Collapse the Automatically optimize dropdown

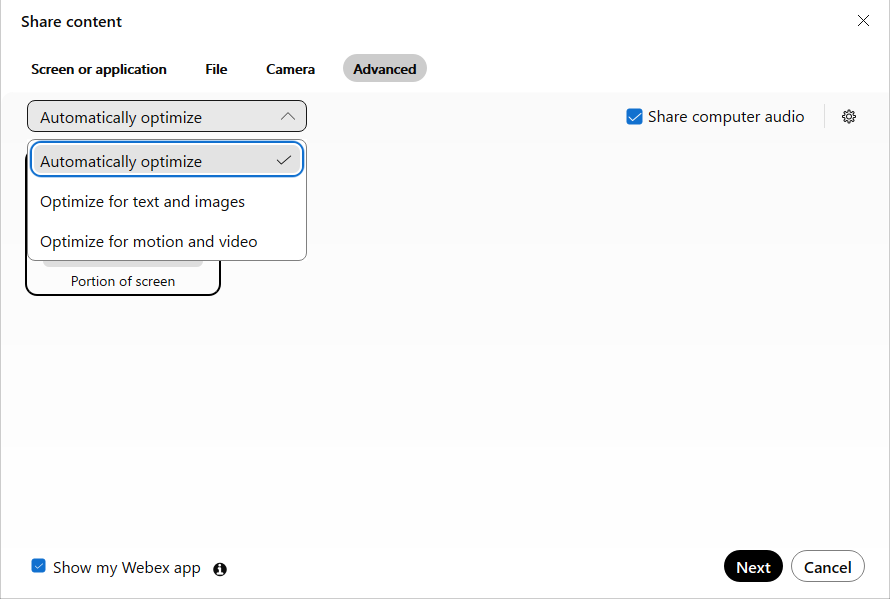pos(167,116)
